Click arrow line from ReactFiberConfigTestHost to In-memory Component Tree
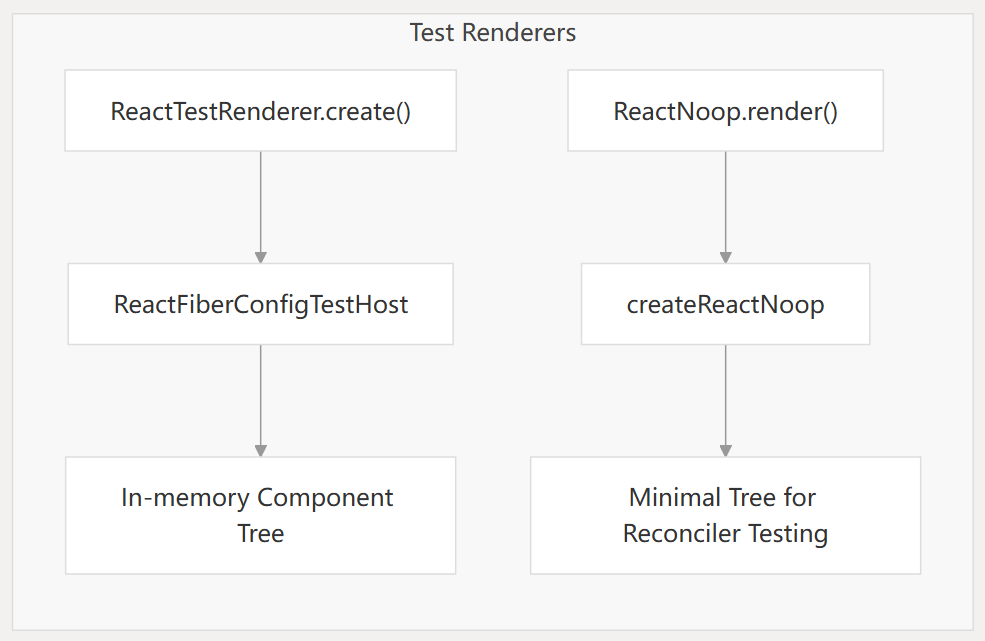The height and width of the screenshot is (641, 985). (261, 395)
